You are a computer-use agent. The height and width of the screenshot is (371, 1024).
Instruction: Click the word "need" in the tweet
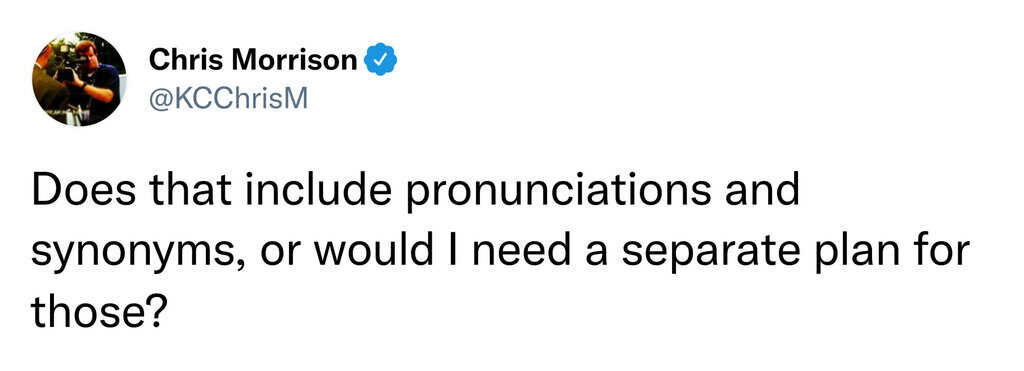point(521,251)
